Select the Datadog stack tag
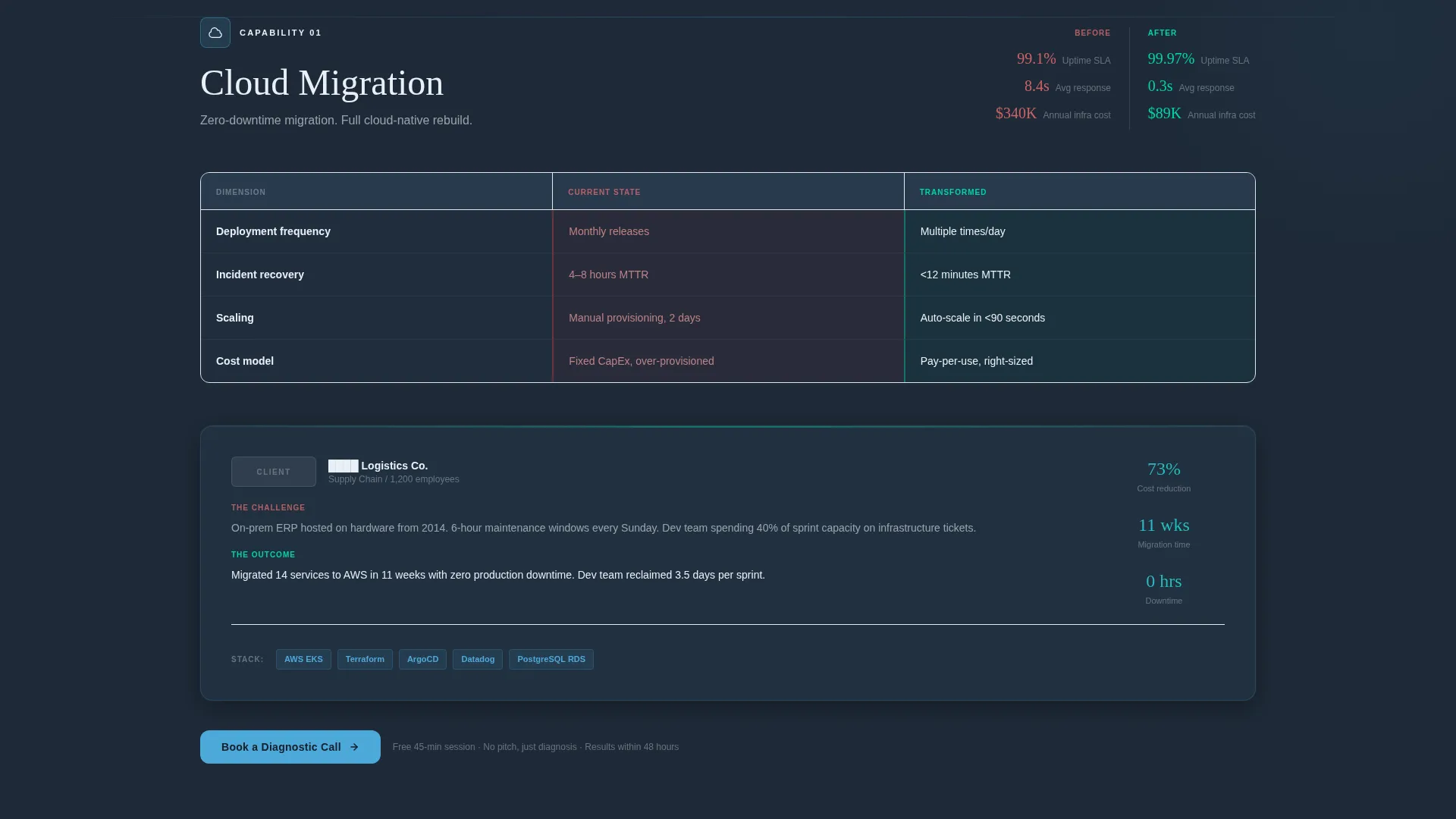1456x819 pixels. coord(478,659)
